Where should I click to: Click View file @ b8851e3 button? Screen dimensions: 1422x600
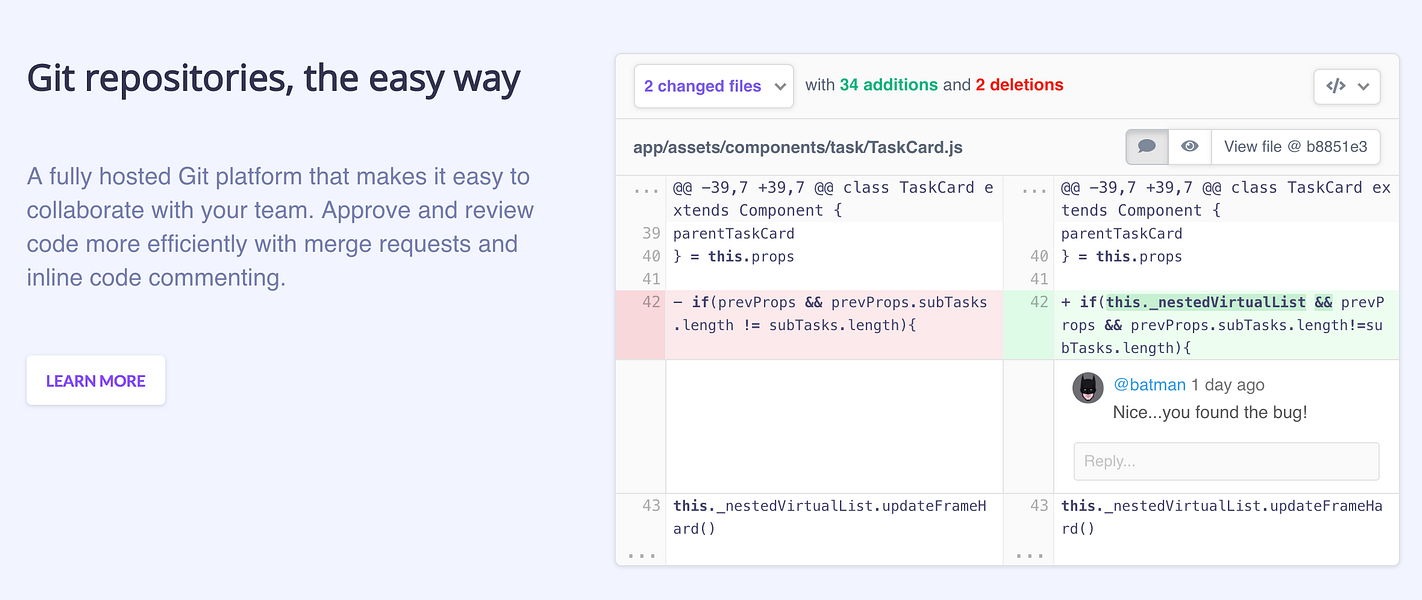1295,146
